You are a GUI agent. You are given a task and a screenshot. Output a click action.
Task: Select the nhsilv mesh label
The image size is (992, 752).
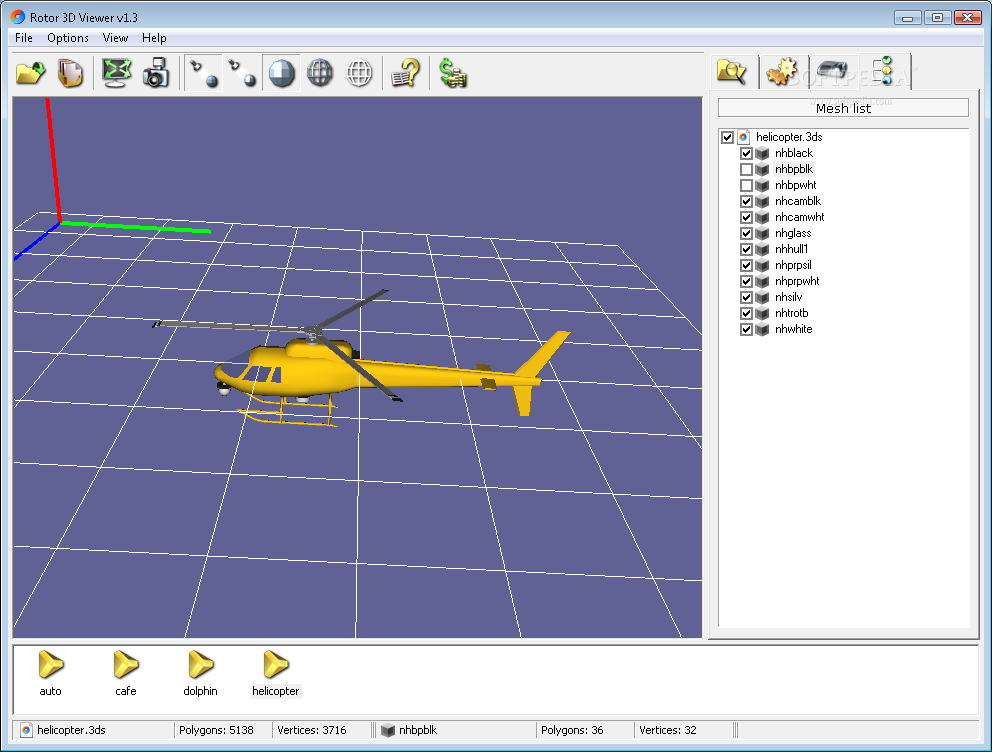pos(788,297)
